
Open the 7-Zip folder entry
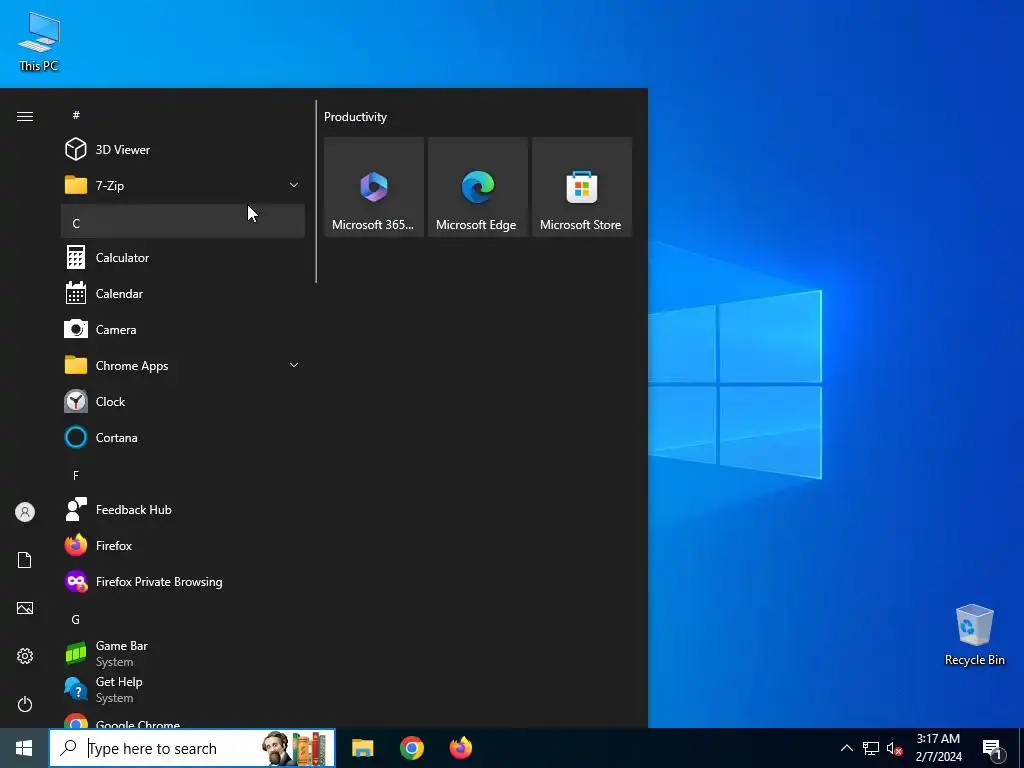click(x=183, y=185)
